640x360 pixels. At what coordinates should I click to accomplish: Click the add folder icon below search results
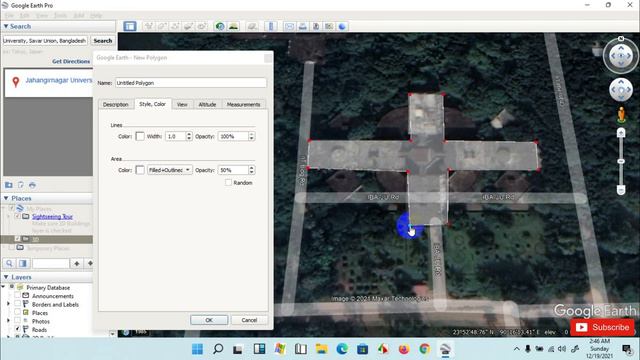9,185
